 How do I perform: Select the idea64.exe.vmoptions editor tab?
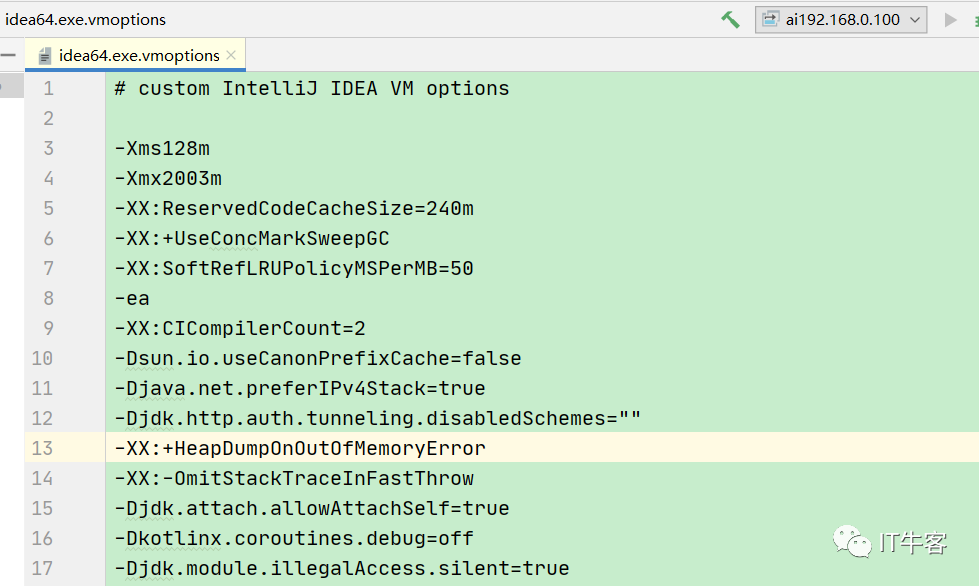coord(139,56)
